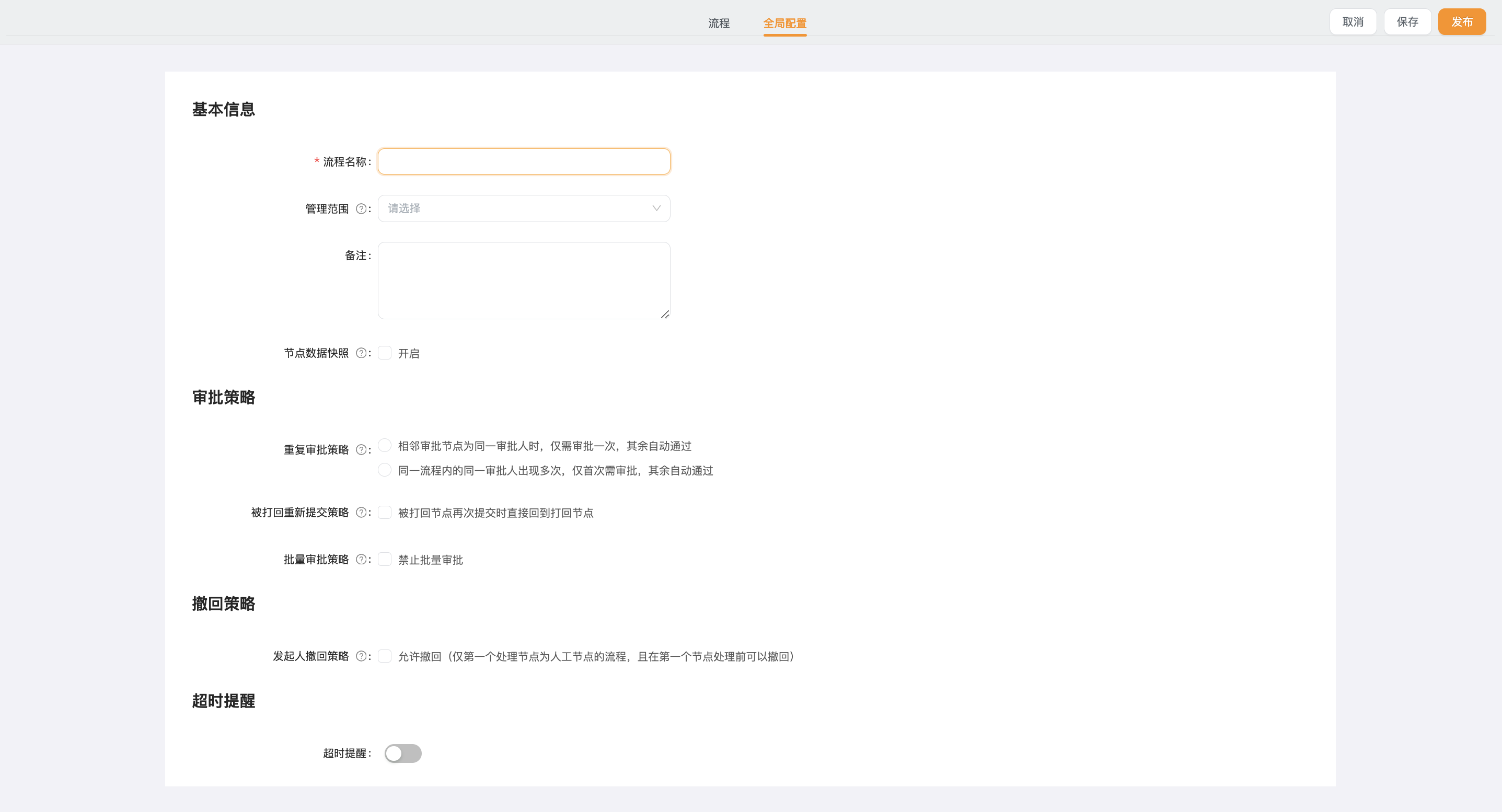Open the 管理范围 dropdown
1502x812 pixels.
click(524, 208)
